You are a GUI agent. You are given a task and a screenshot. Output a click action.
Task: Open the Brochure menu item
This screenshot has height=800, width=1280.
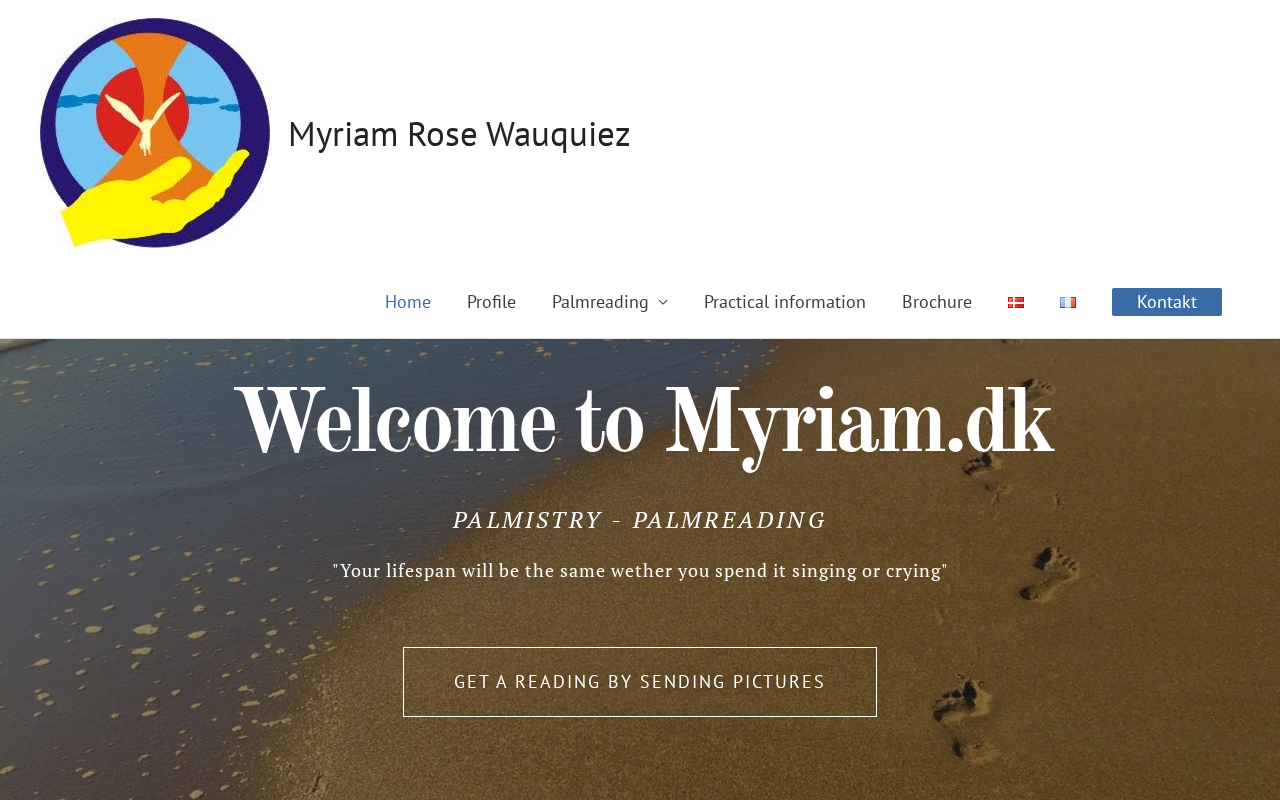click(937, 302)
